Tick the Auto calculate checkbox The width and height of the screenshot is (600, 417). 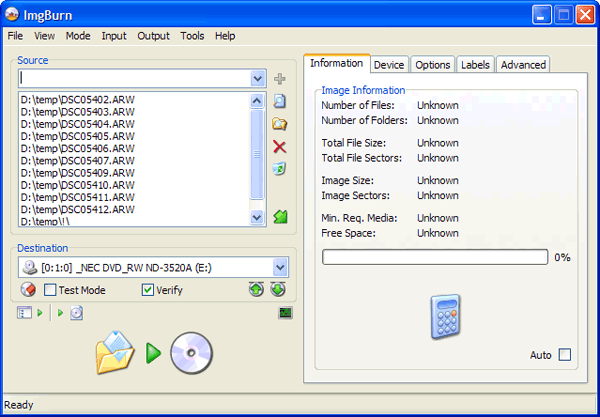(x=565, y=355)
